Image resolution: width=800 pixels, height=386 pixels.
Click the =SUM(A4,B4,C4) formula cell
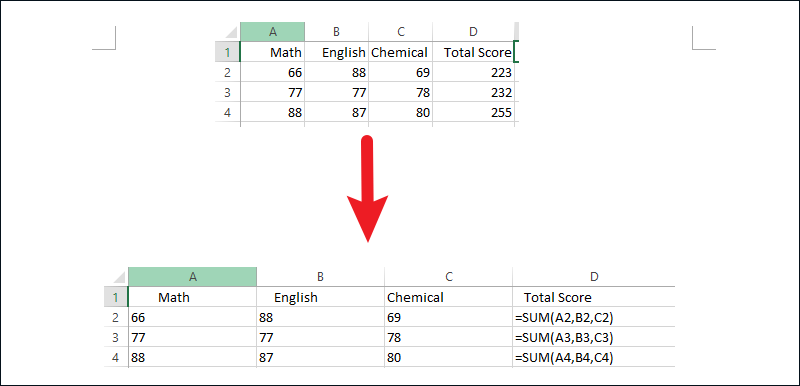pos(594,357)
